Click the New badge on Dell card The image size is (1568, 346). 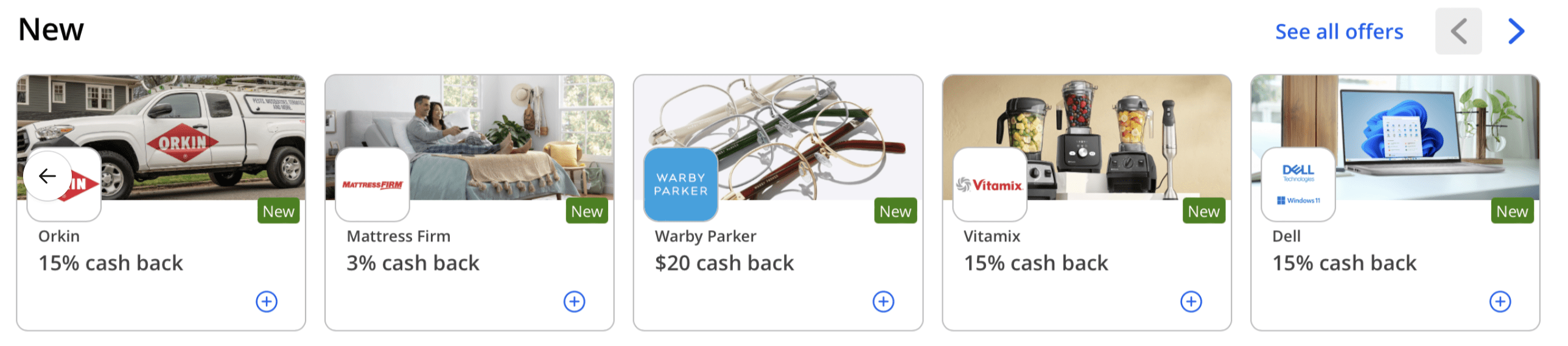point(1512,211)
